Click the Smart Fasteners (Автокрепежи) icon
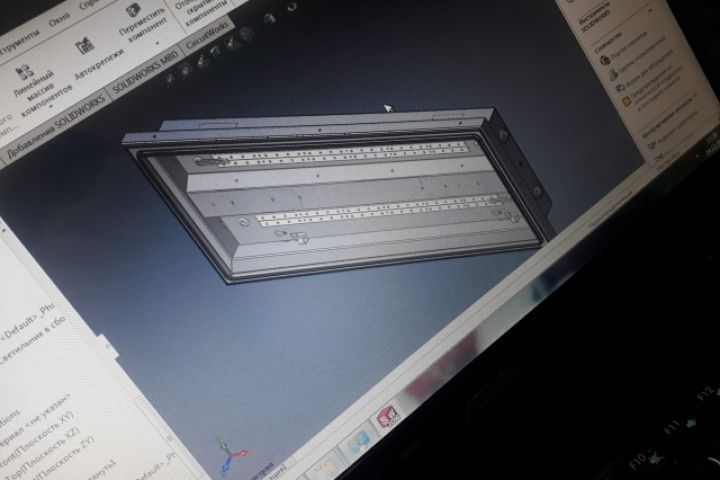This screenshot has width=720, height=480. click(85, 46)
